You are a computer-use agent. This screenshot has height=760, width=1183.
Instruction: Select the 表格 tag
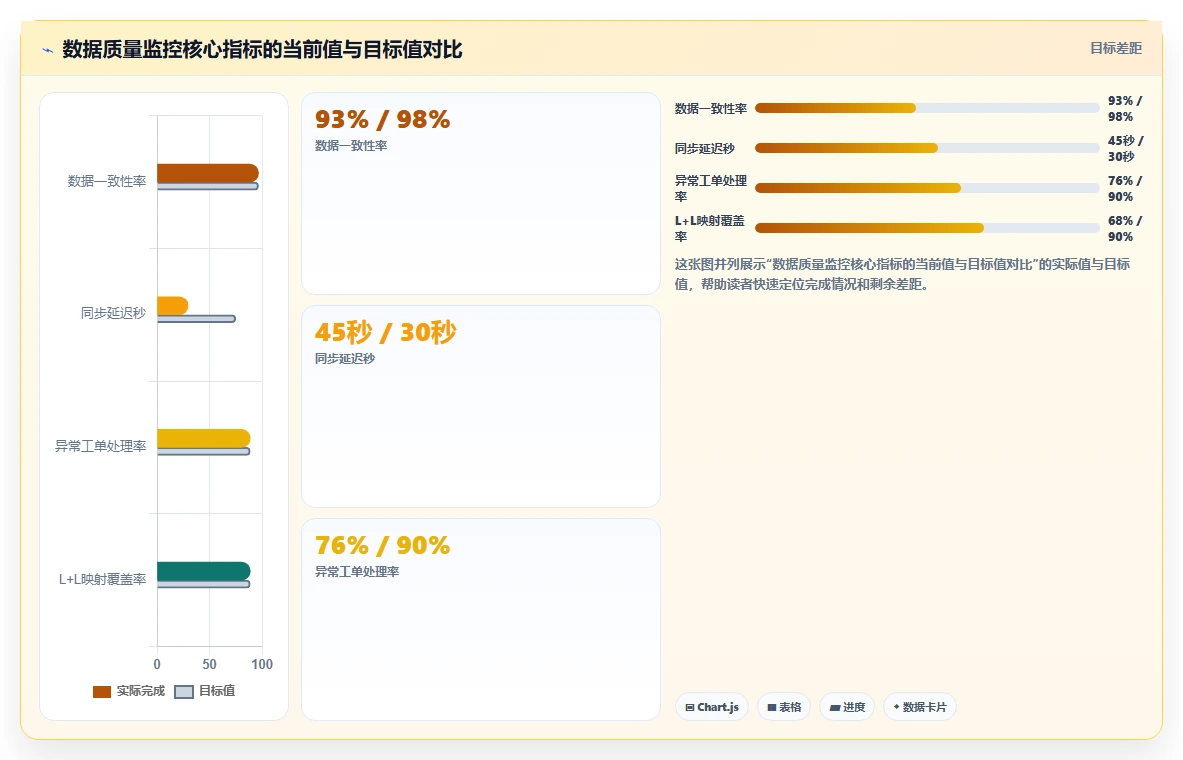coord(784,707)
